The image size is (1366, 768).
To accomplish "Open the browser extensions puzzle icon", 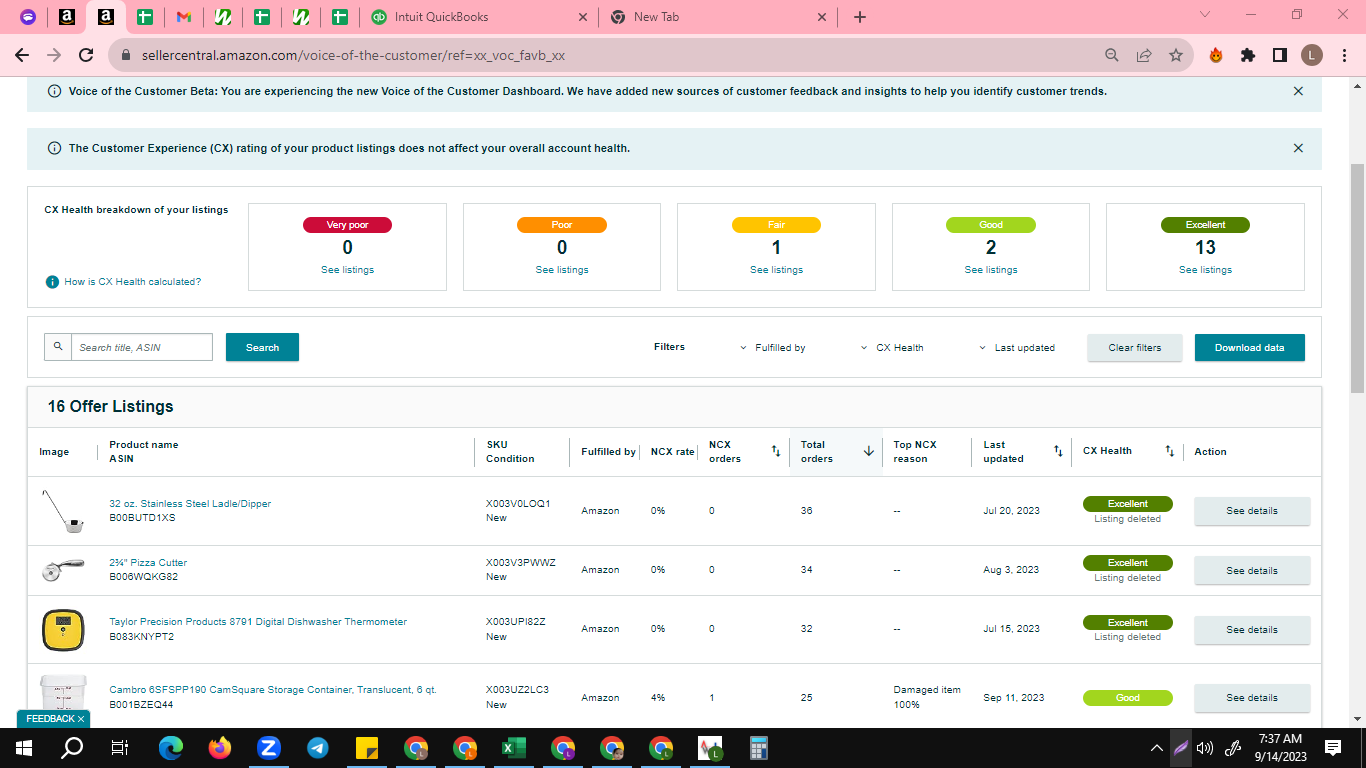I will pos(1247,55).
